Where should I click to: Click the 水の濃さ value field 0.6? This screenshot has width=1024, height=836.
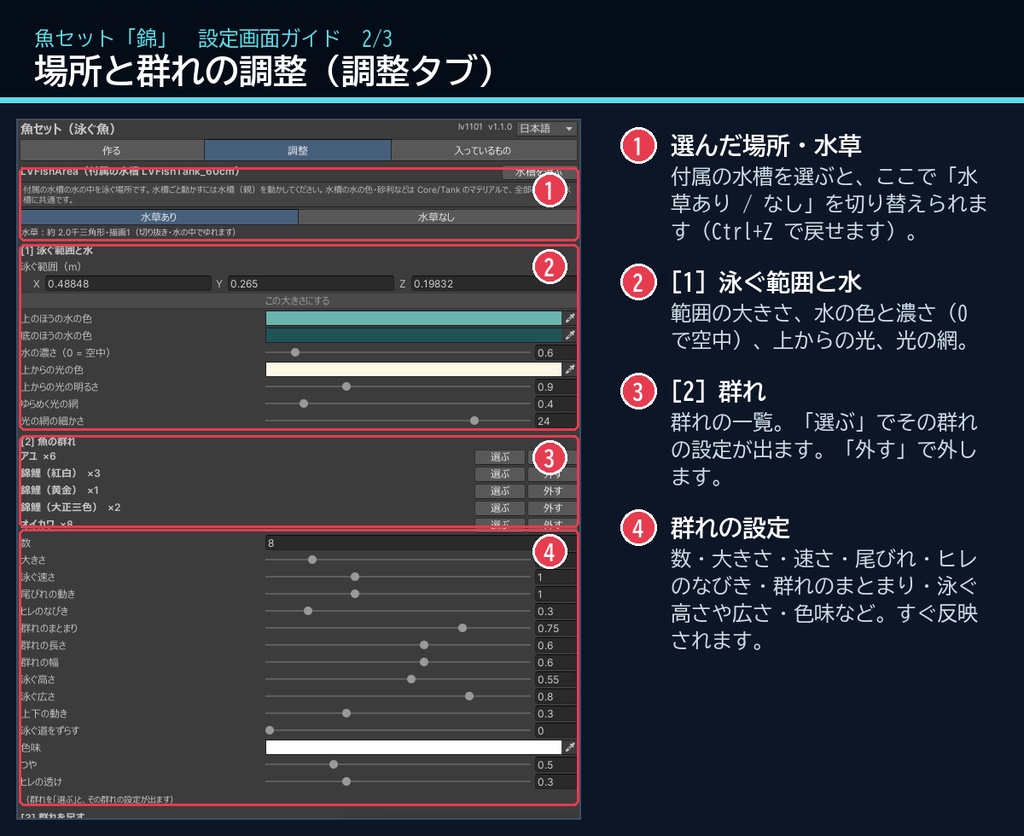(555, 353)
